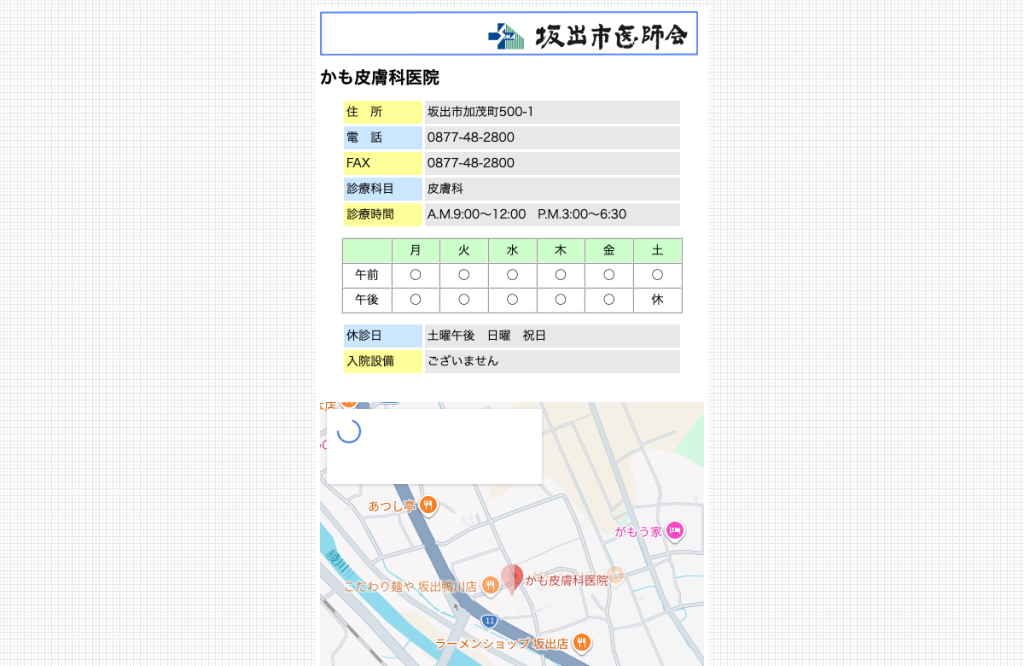Click the 土 column header in schedule

658,251
